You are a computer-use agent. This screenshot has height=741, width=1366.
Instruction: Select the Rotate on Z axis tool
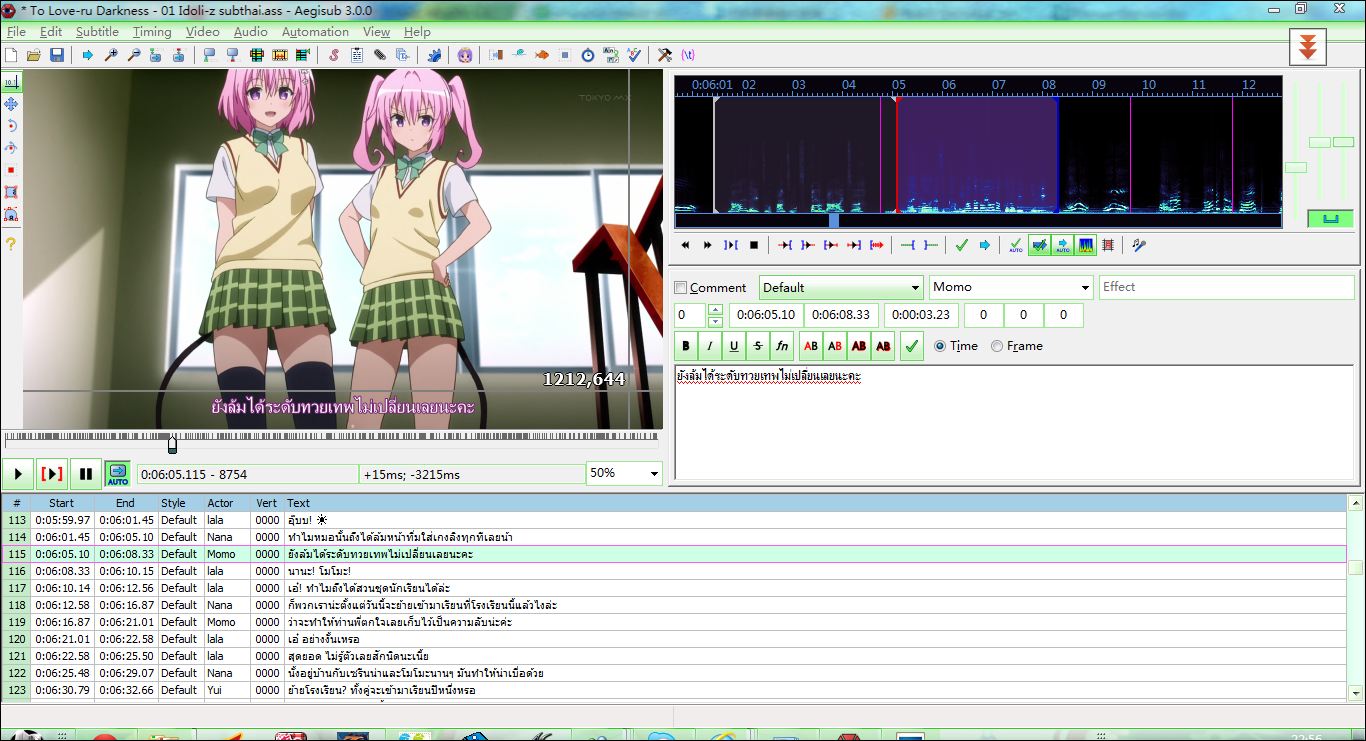[x=11, y=126]
